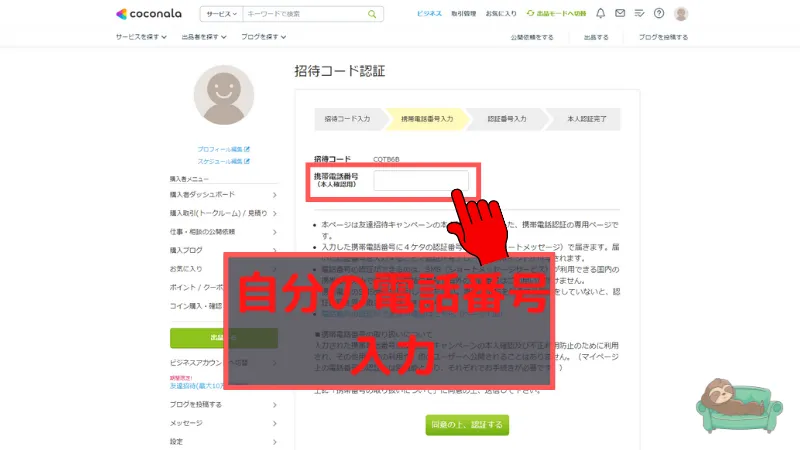Open お気に入り in the header

[x=501, y=14]
